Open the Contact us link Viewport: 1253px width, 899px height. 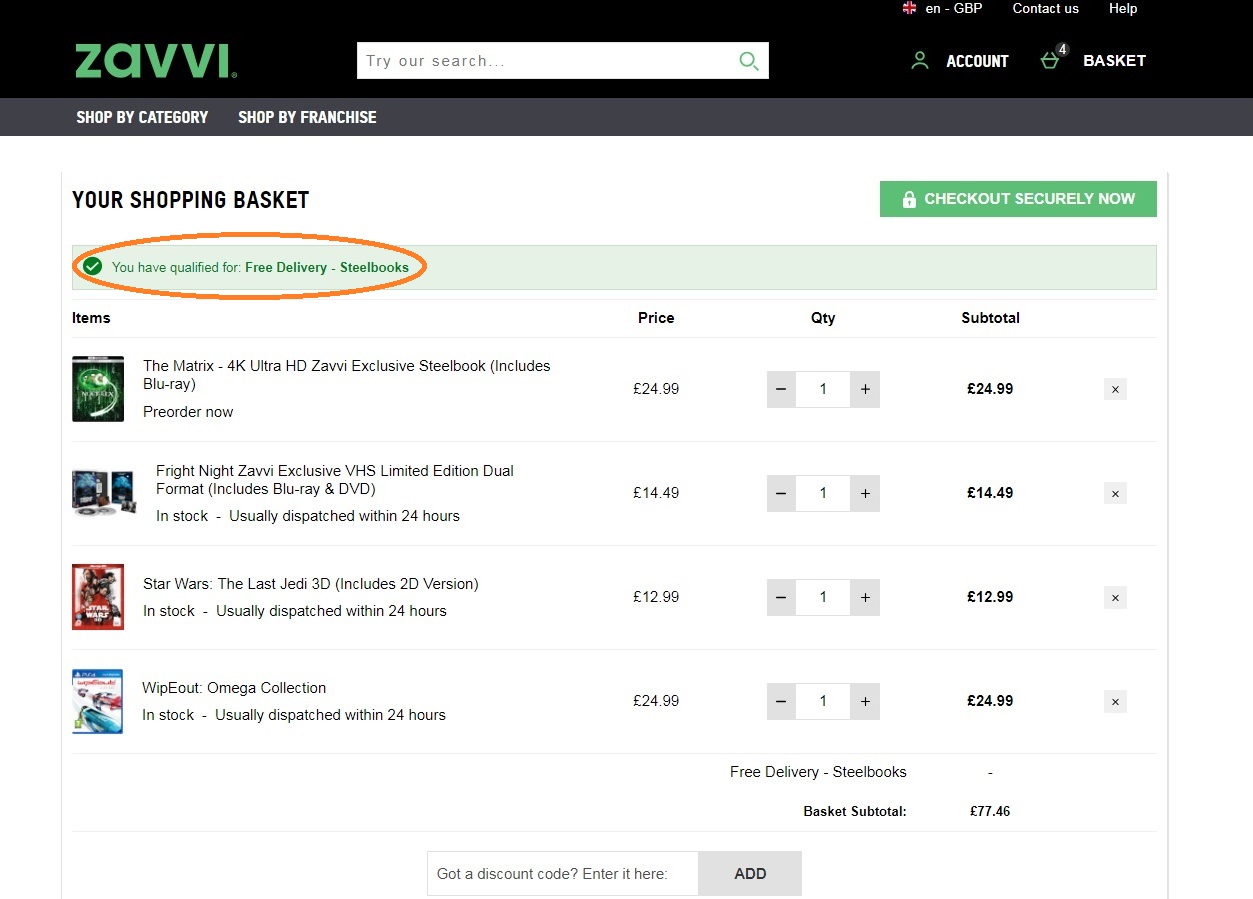point(1045,9)
